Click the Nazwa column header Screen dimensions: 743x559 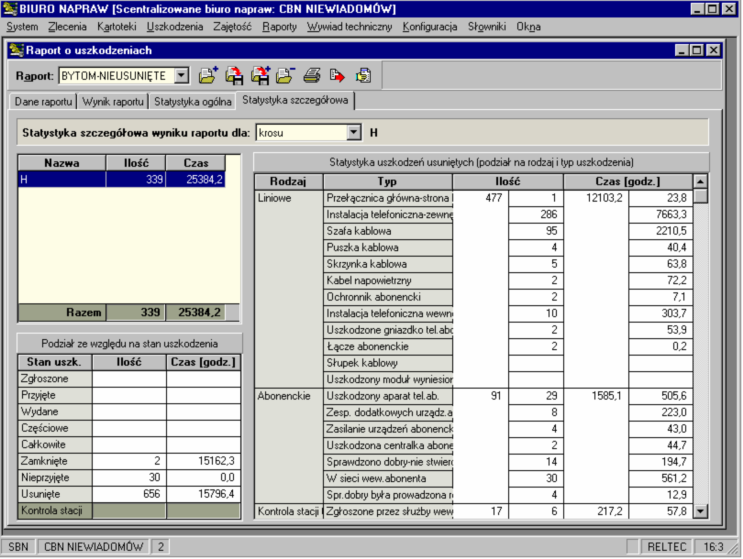62,163
